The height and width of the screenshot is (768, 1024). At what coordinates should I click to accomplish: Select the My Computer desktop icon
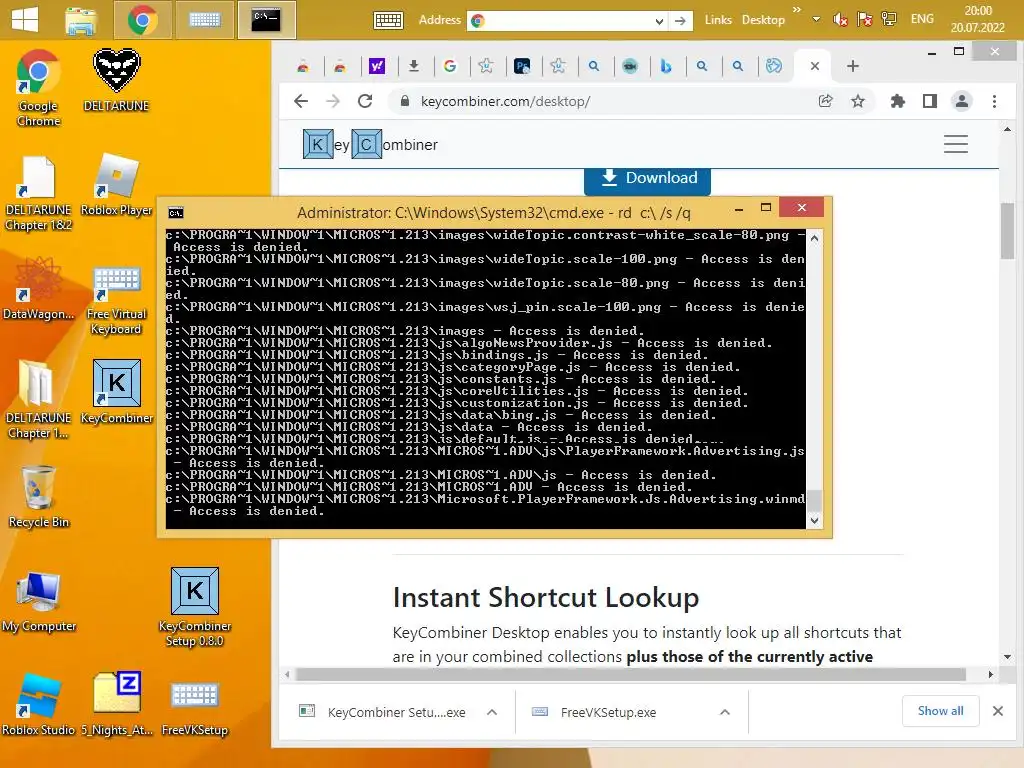point(38,601)
